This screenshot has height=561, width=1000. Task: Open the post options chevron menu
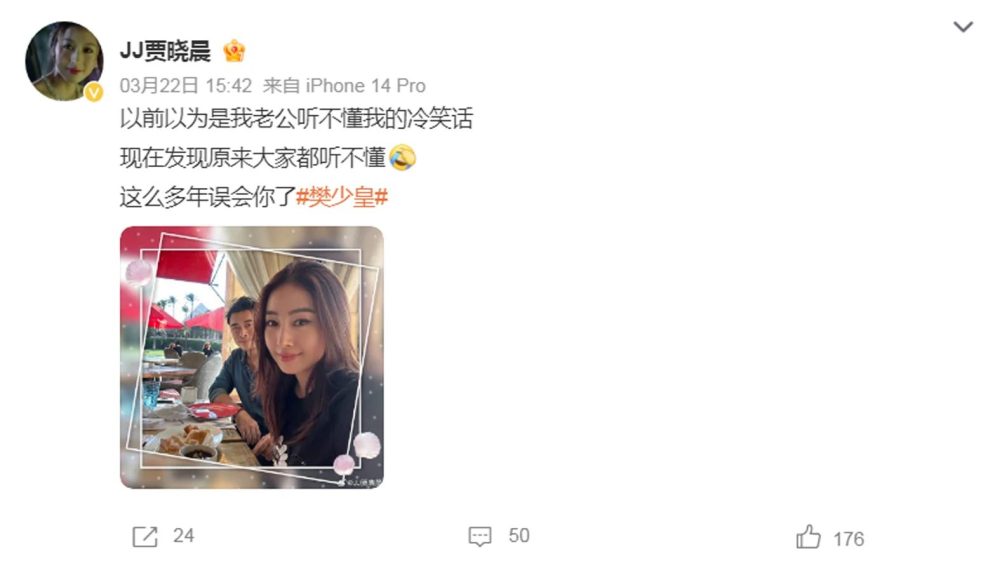[962, 27]
